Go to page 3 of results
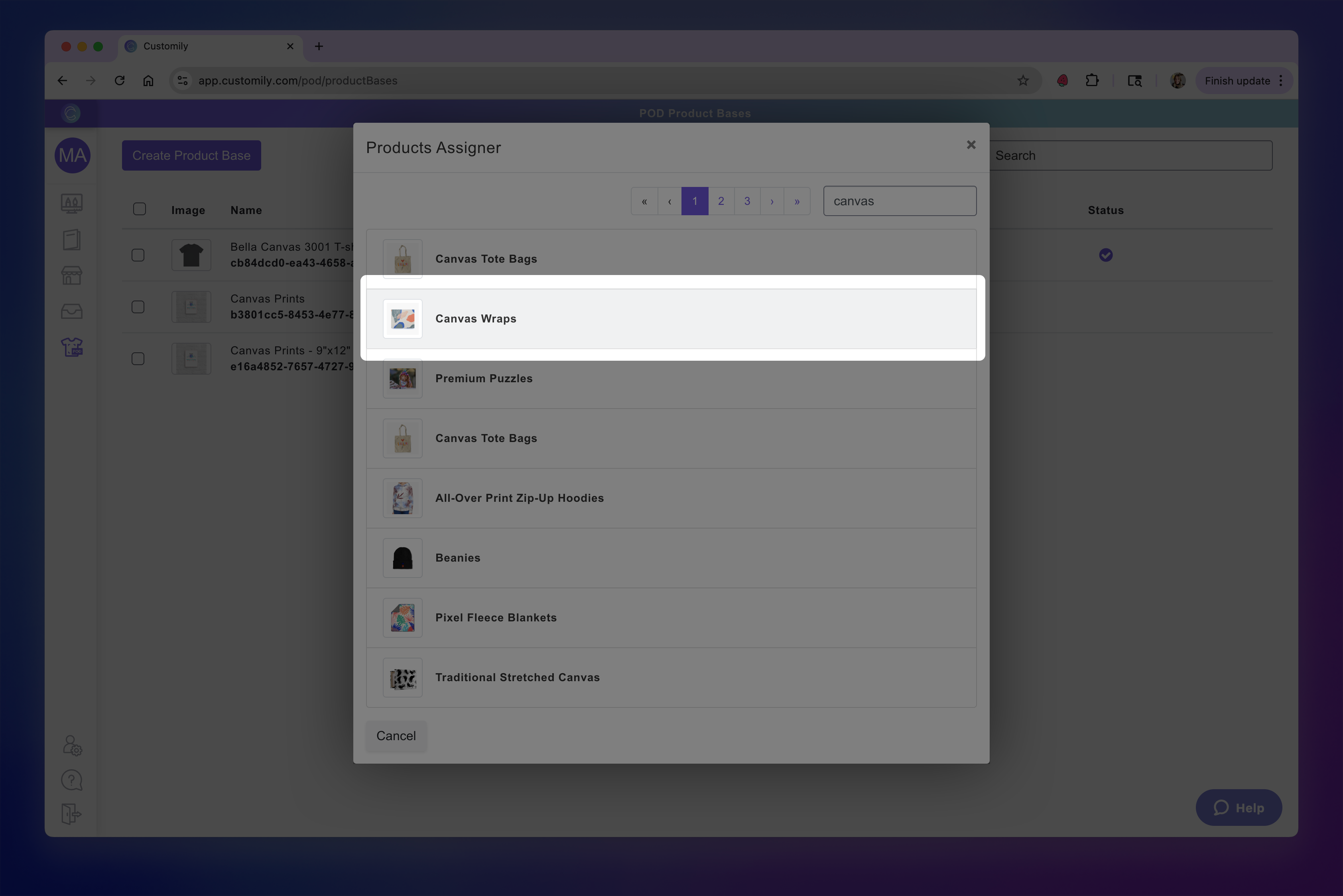Viewport: 1343px width, 896px height. pyautogui.click(x=747, y=201)
